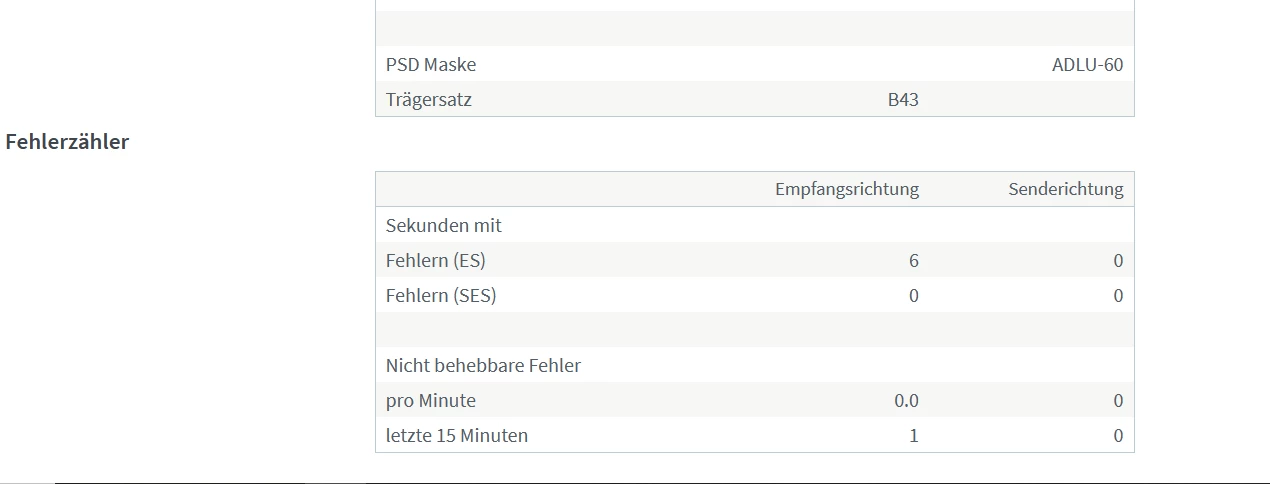The width and height of the screenshot is (1270, 484).
Task: Select SES Empfangsrichtung value 0
Action: [x=913, y=296]
